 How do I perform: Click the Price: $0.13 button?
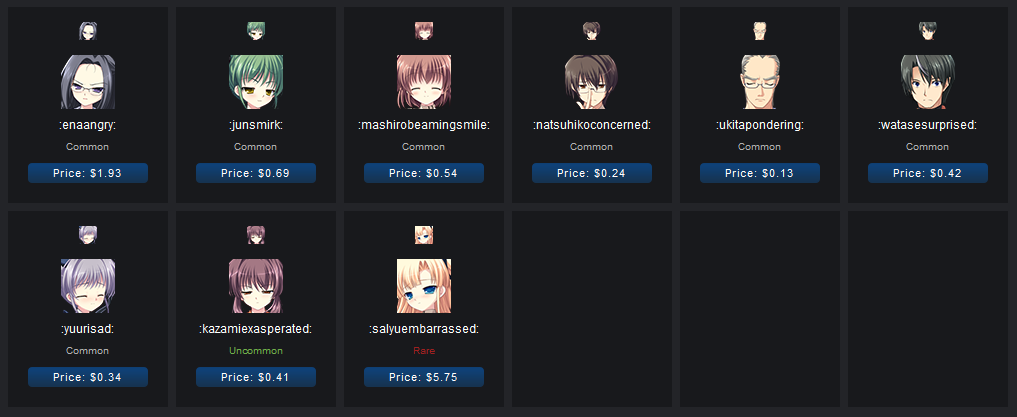tap(760, 173)
